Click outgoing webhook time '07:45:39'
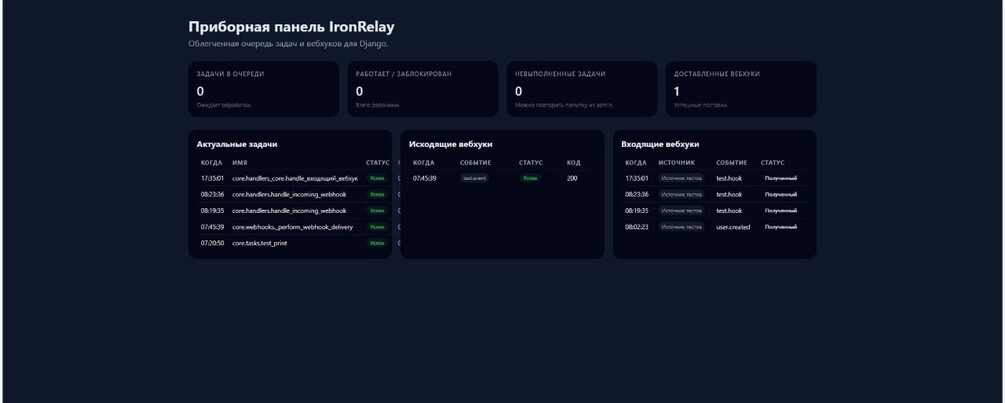 tap(424, 178)
